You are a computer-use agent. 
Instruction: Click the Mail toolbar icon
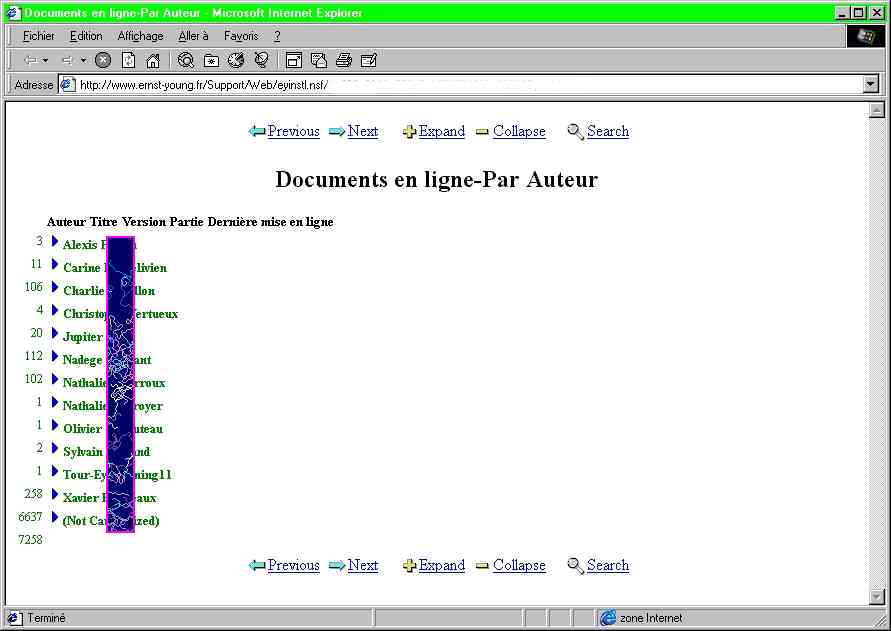pyautogui.click(x=319, y=60)
